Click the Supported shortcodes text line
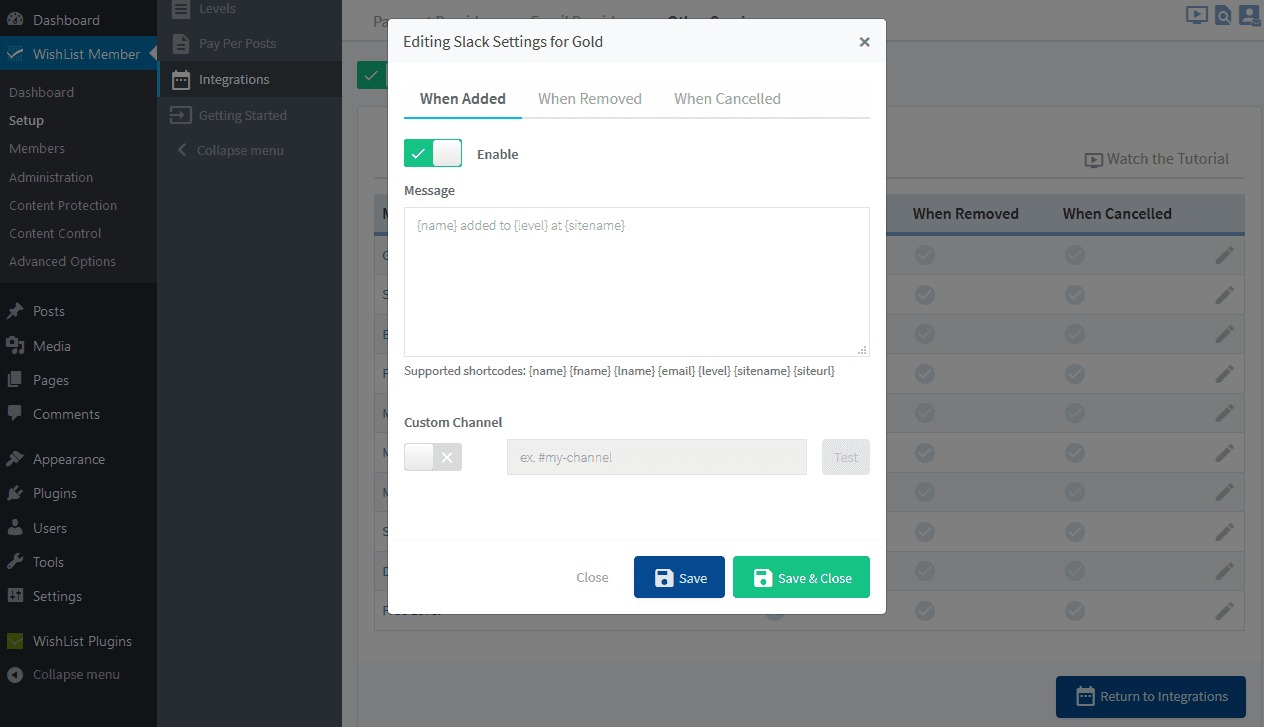Screen dimensions: 1264x727 619,371
